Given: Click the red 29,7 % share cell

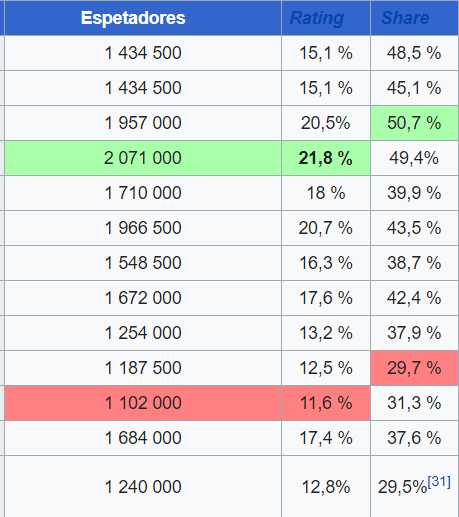Looking at the screenshot, I should 415,368.
